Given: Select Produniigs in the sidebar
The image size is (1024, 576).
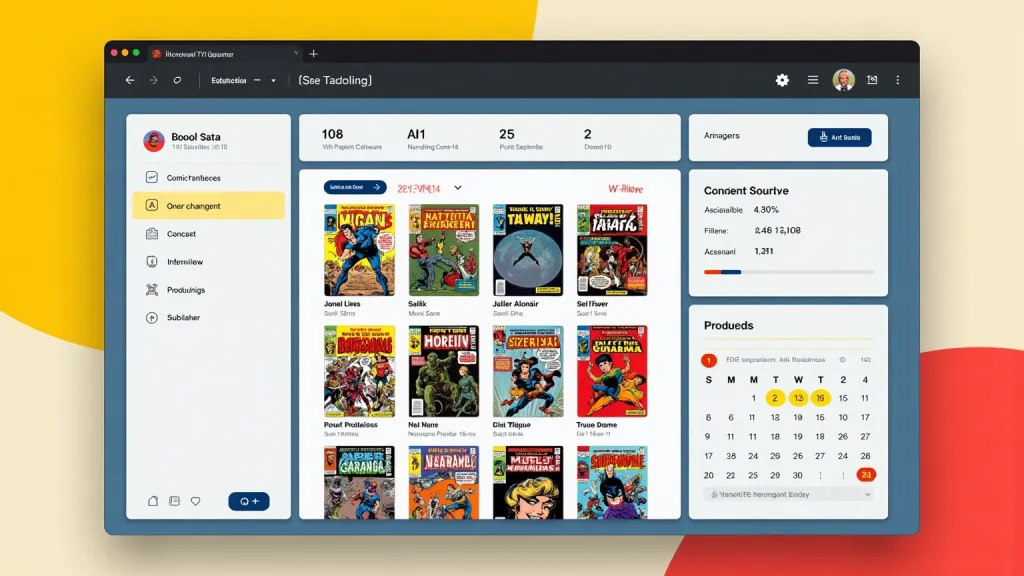Looking at the screenshot, I should (x=208, y=289).
